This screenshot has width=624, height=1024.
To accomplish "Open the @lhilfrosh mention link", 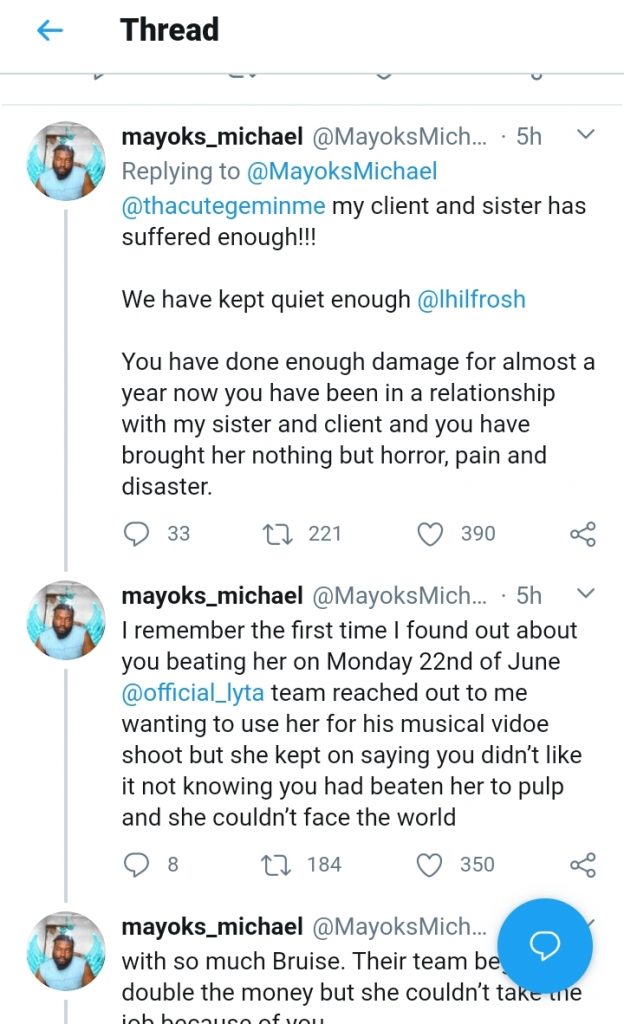I will point(471,299).
